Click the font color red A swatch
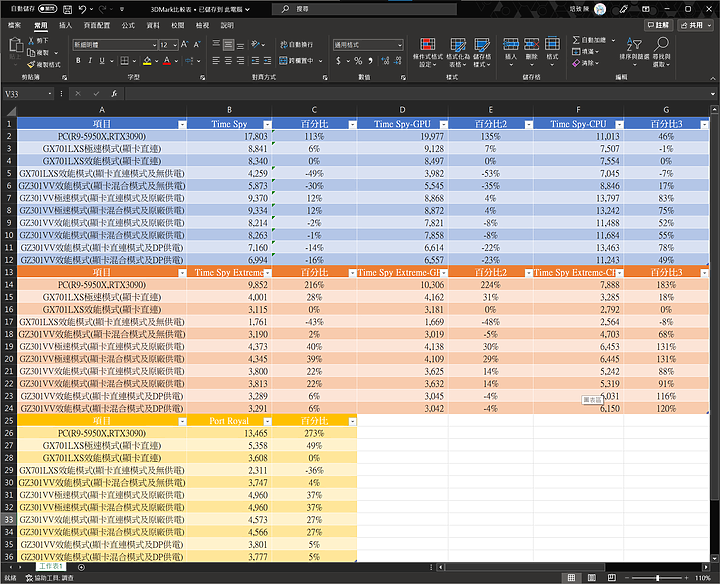Viewport: 720px width, 584px height. tap(167, 61)
